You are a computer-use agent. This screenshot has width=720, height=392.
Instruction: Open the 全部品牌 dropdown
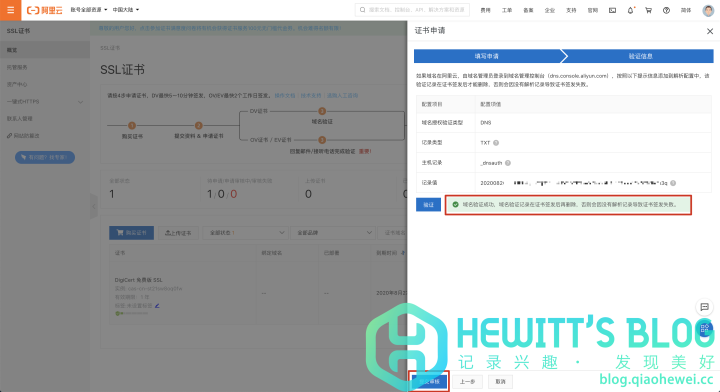332,233
